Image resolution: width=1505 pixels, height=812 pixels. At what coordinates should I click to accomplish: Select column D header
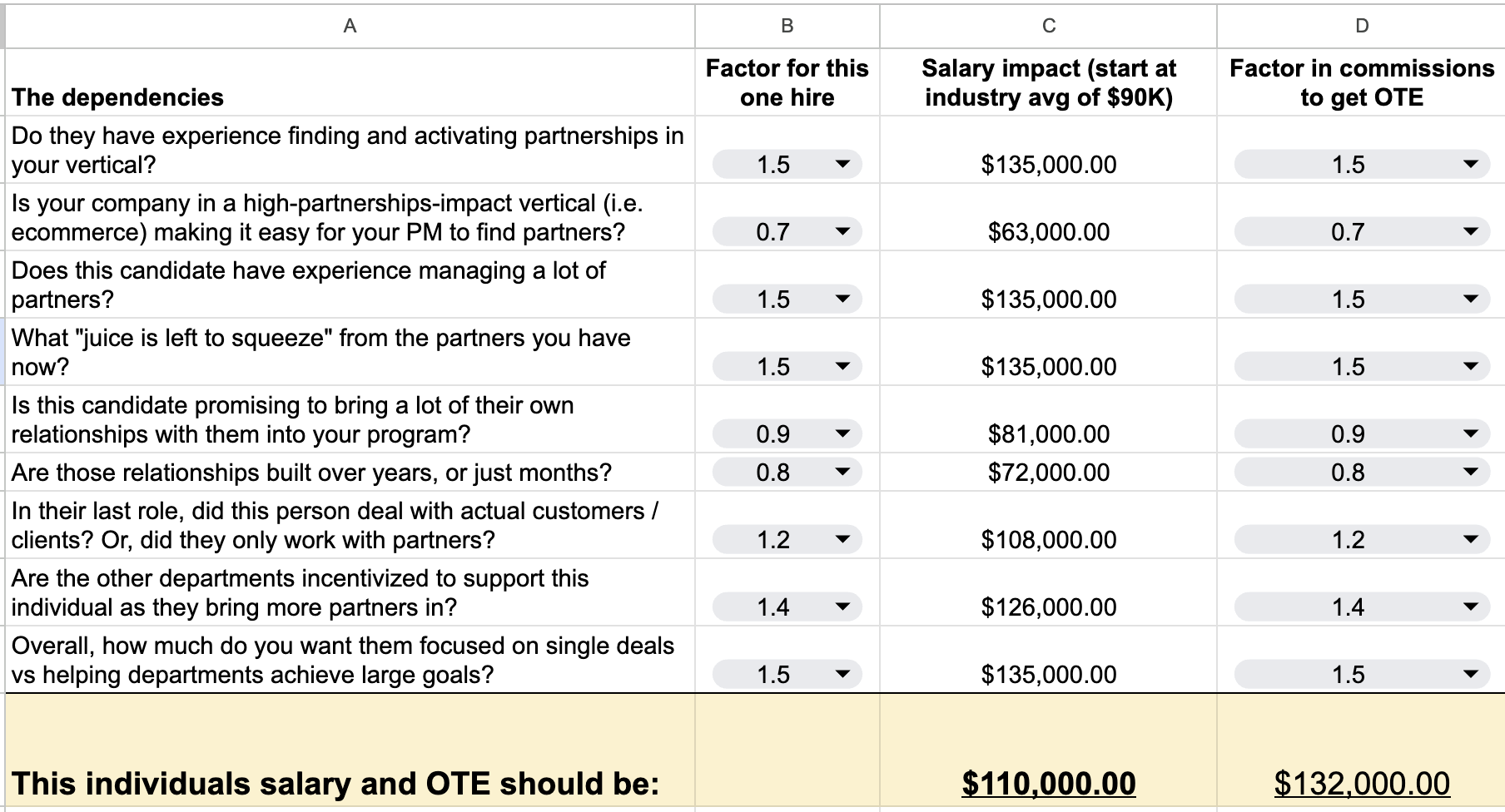[1362, 26]
